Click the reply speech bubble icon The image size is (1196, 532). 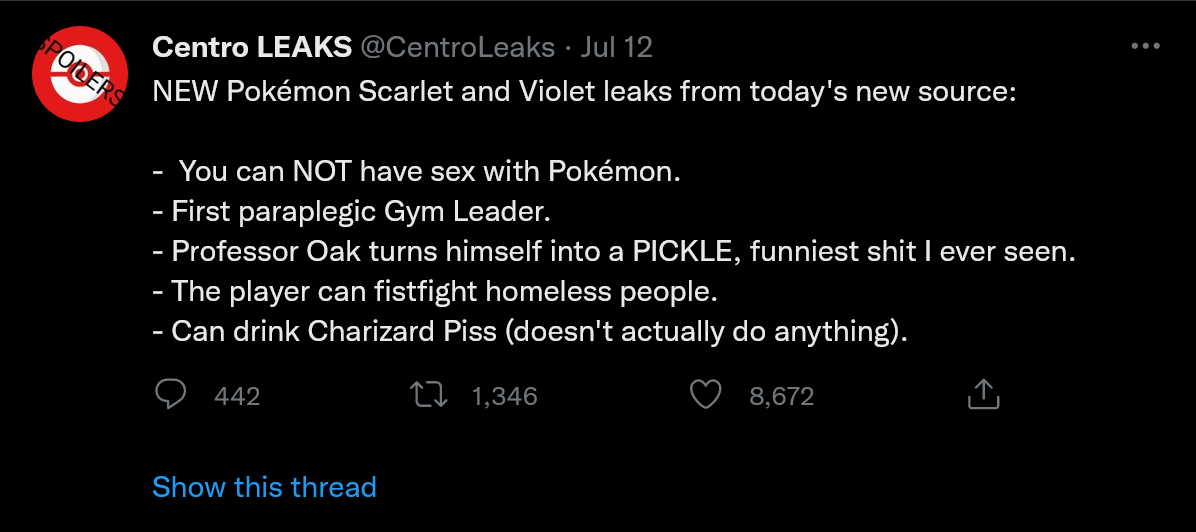point(172,395)
